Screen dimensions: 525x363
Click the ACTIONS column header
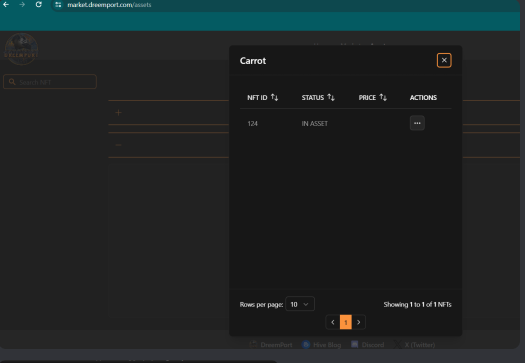pos(423,97)
